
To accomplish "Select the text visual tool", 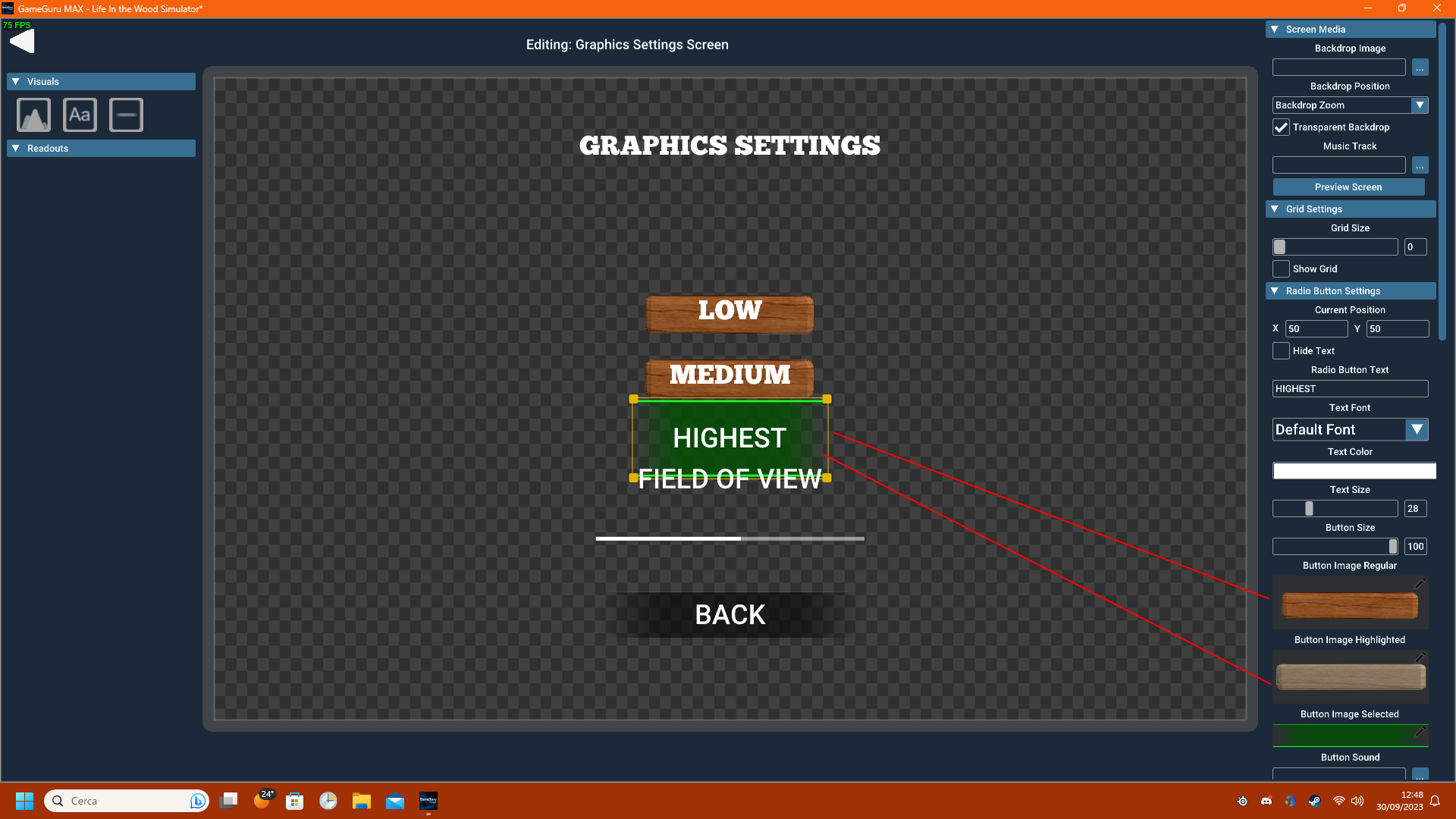I will tap(80, 115).
